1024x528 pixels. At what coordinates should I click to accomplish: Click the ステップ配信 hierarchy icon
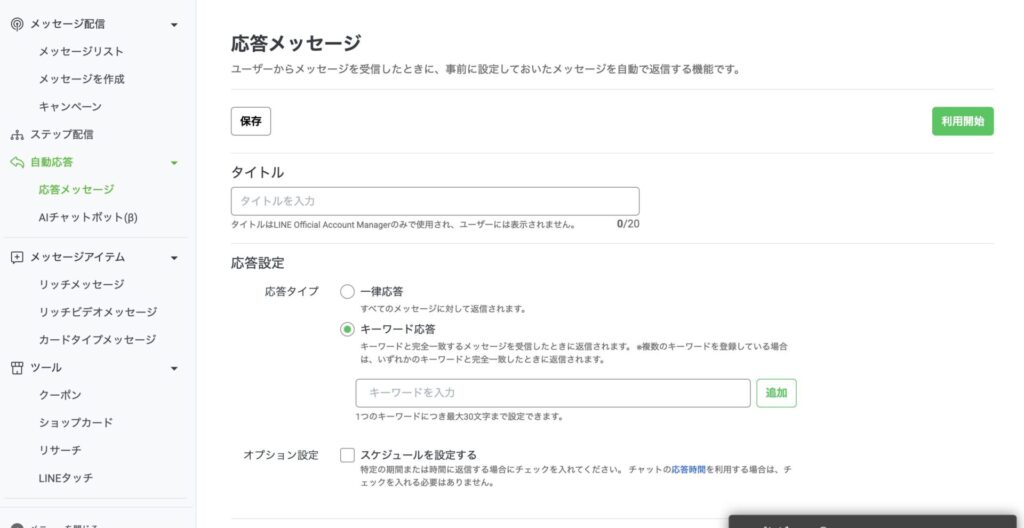coord(16,134)
